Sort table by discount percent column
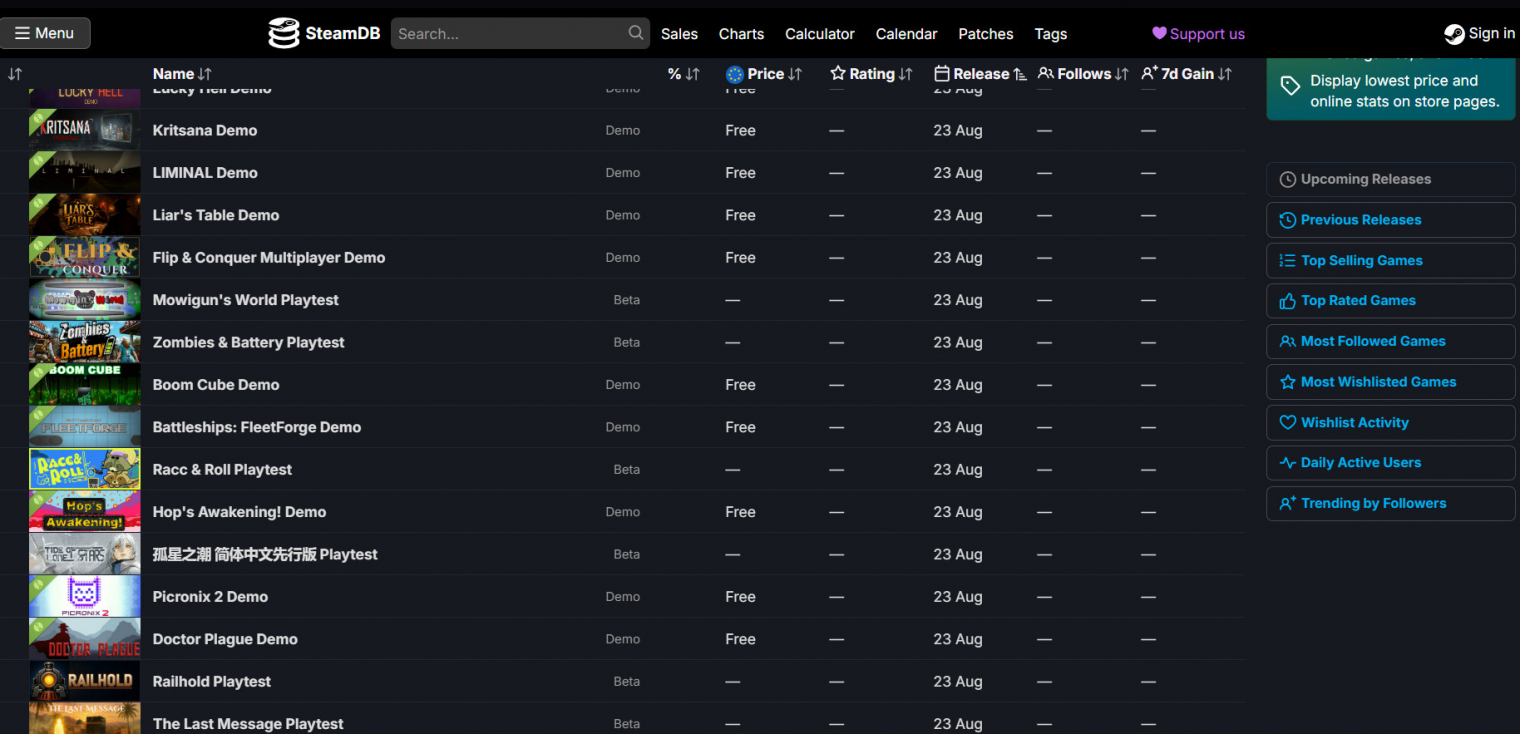1520x734 pixels. (684, 74)
